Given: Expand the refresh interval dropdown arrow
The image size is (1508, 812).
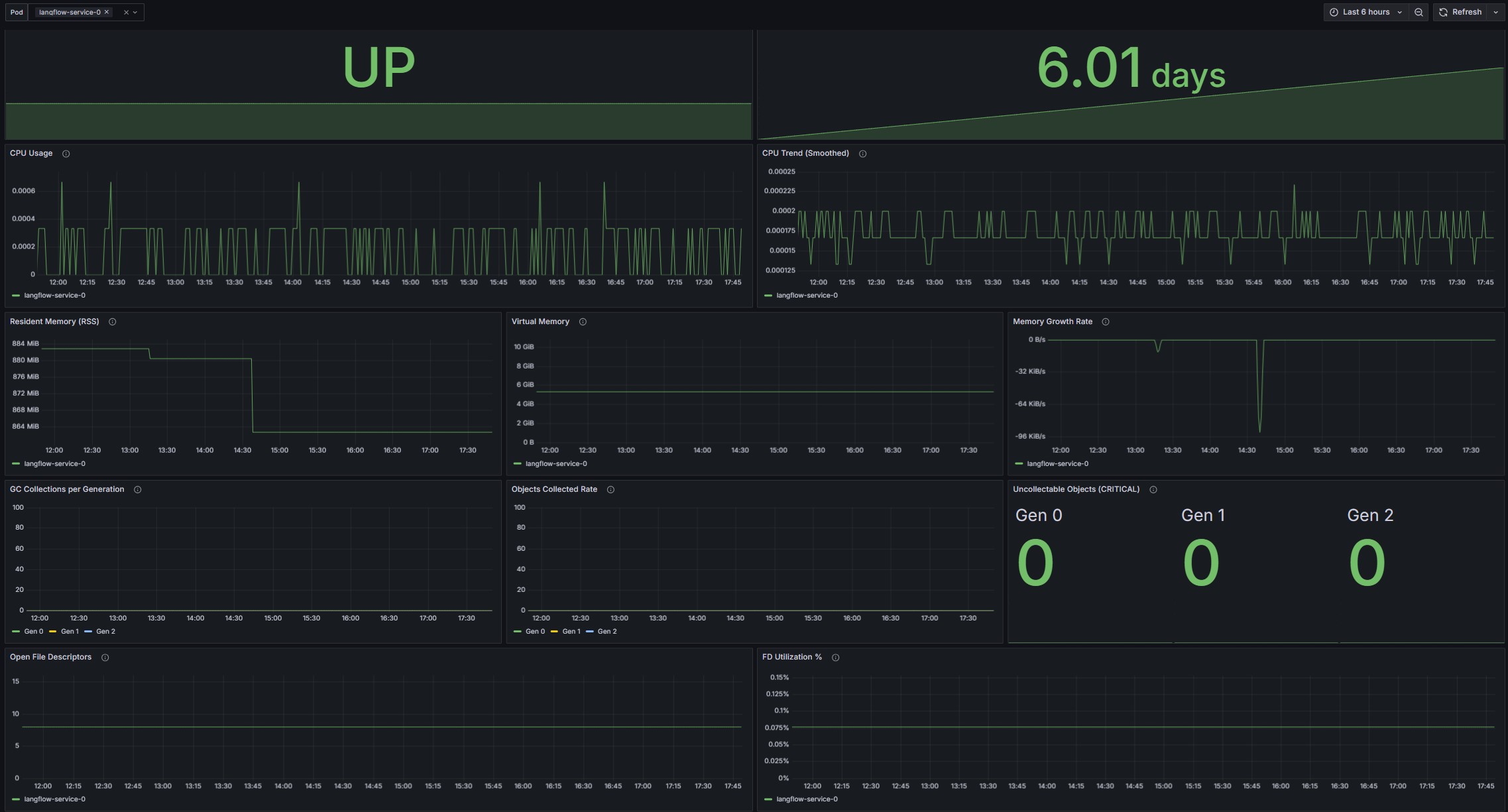Looking at the screenshot, I should pos(1495,12).
